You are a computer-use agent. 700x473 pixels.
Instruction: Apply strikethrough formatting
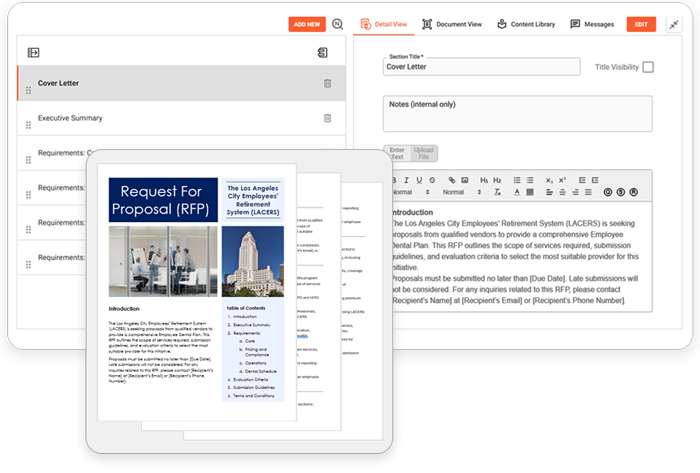(432, 180)
